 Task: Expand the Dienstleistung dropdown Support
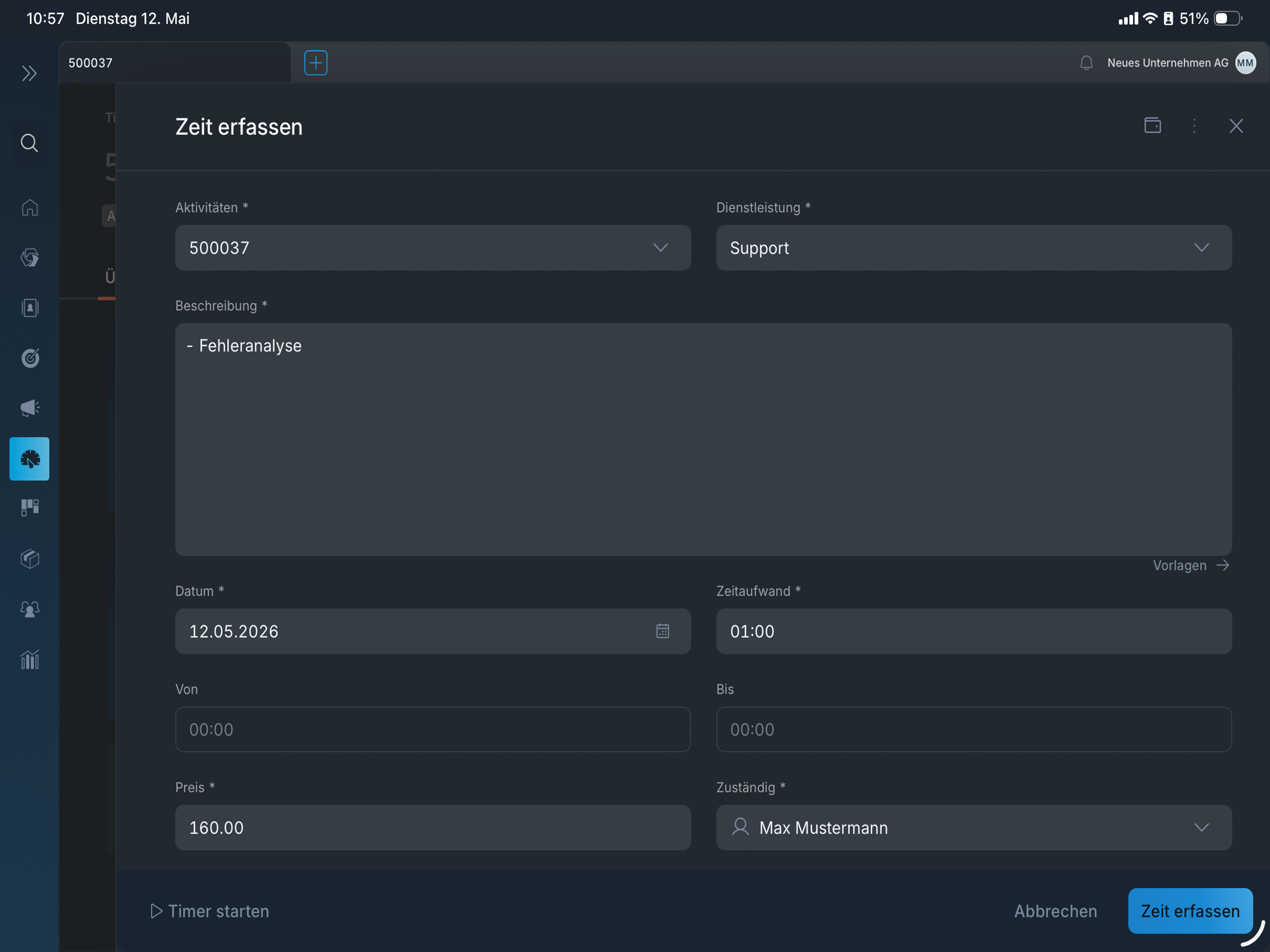(x=974, y=248)
